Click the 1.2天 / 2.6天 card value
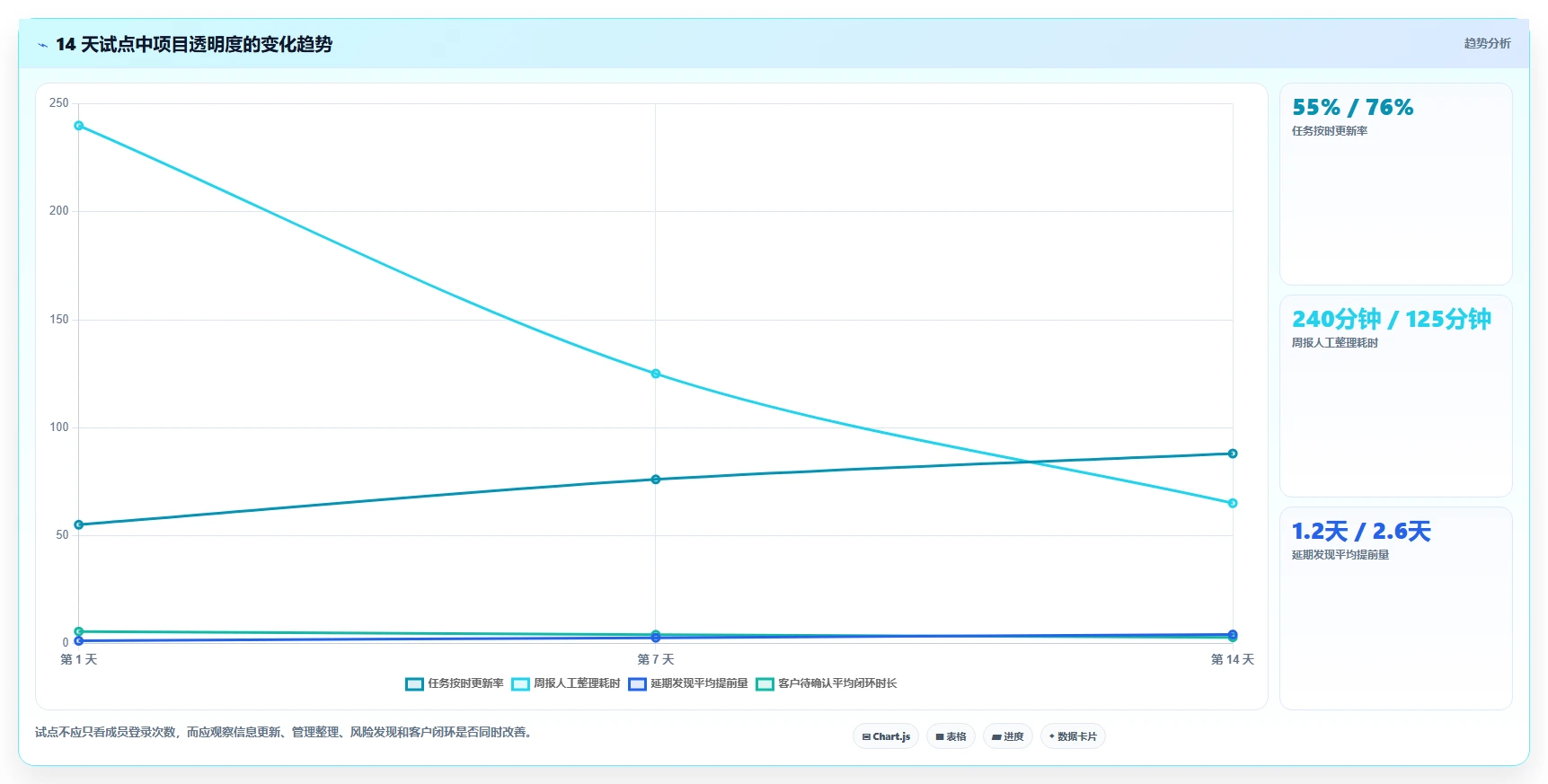The height and width of the screenshot is (784, 1548). [x=1361, y=531]
